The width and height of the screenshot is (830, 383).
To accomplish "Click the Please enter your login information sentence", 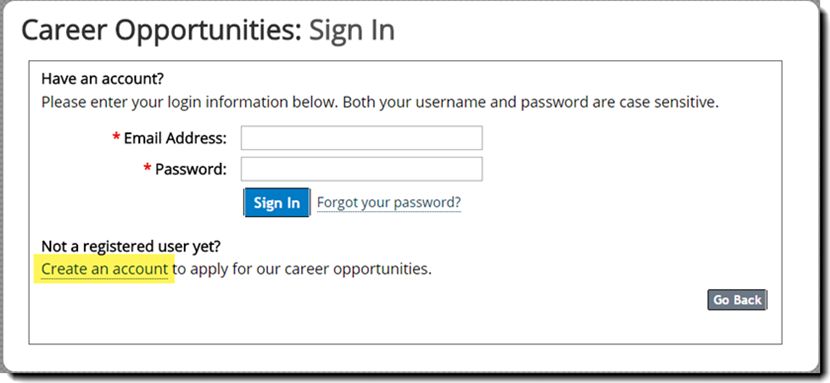I will [x=190, y=102].
